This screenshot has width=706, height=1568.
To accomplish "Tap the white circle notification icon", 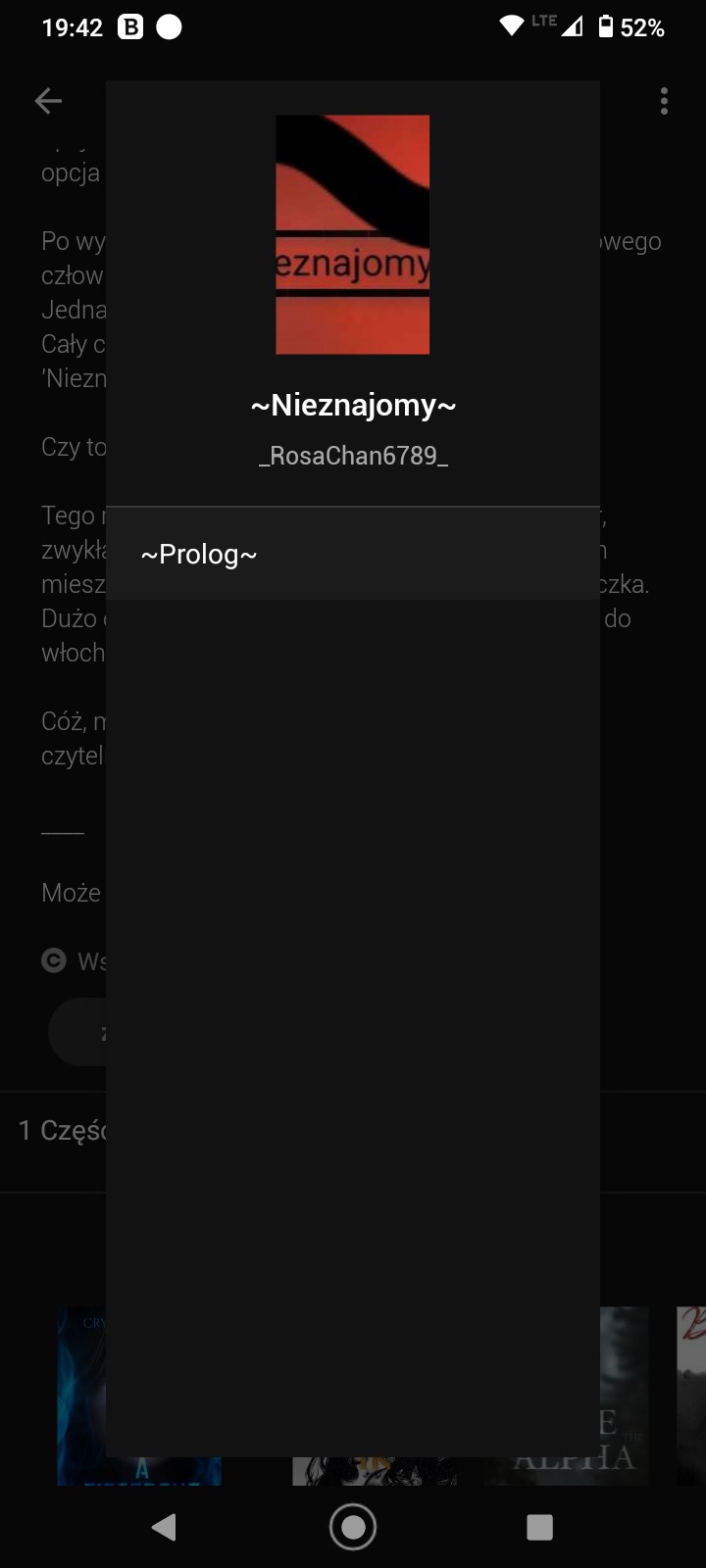I will [170, 27].
